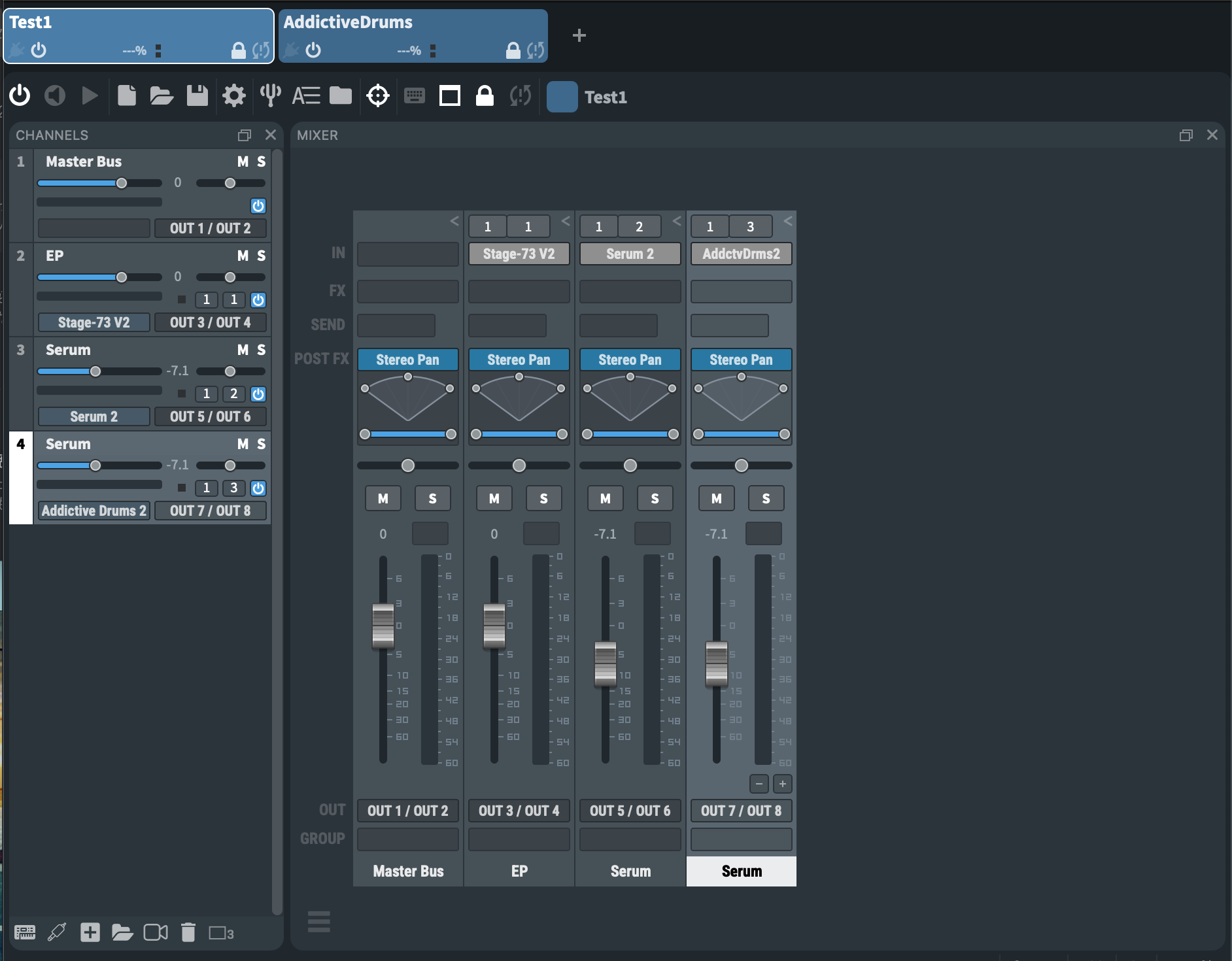Click the trash icon to delete channel

pyautogui.click(x=188, y=932)
